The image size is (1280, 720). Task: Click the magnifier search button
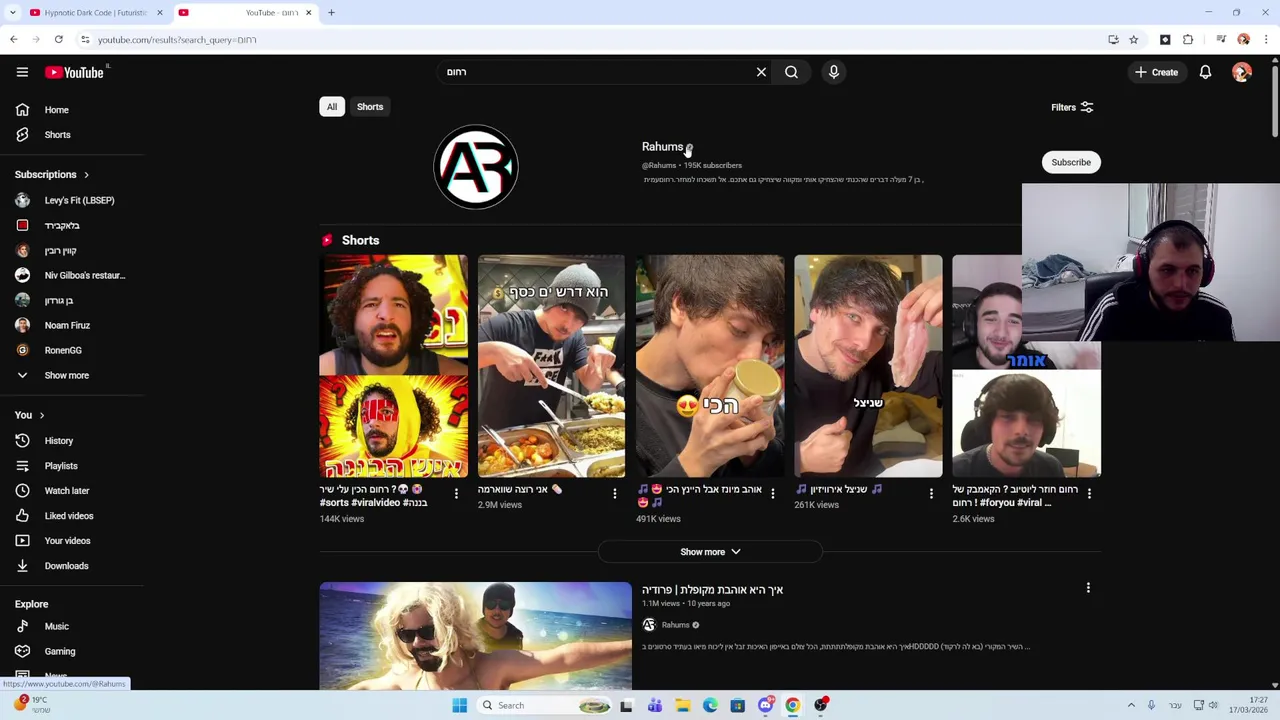(791, 72)
